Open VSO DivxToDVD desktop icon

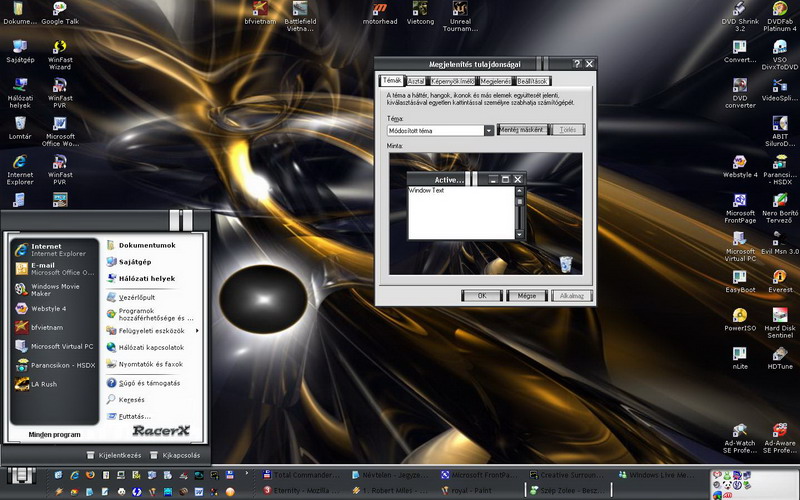(780, 55)
